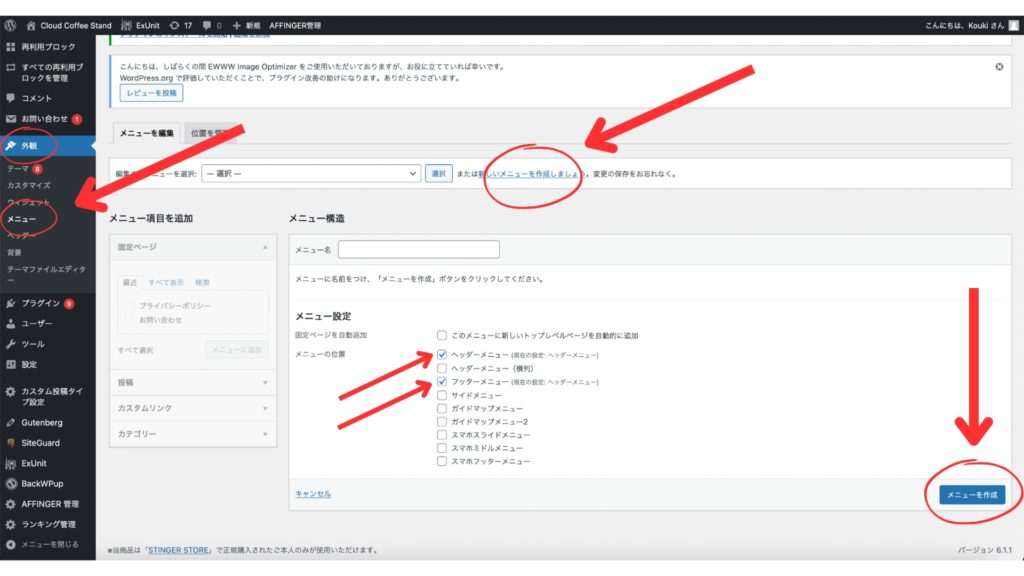Switch to the メニューを編集 tab

tap(146, 133)
